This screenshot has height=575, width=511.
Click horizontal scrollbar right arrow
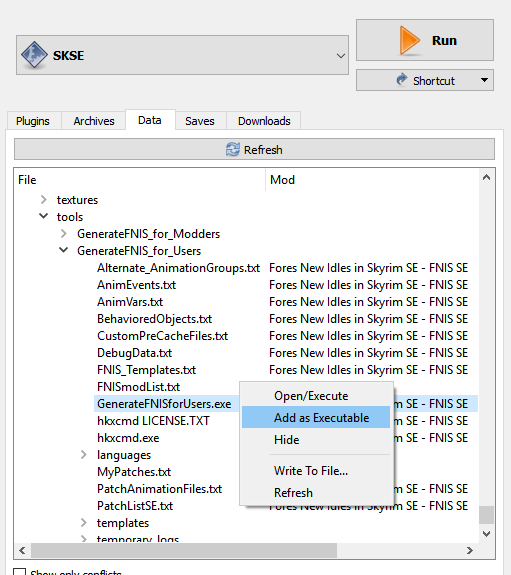click(x=470, y=550)
